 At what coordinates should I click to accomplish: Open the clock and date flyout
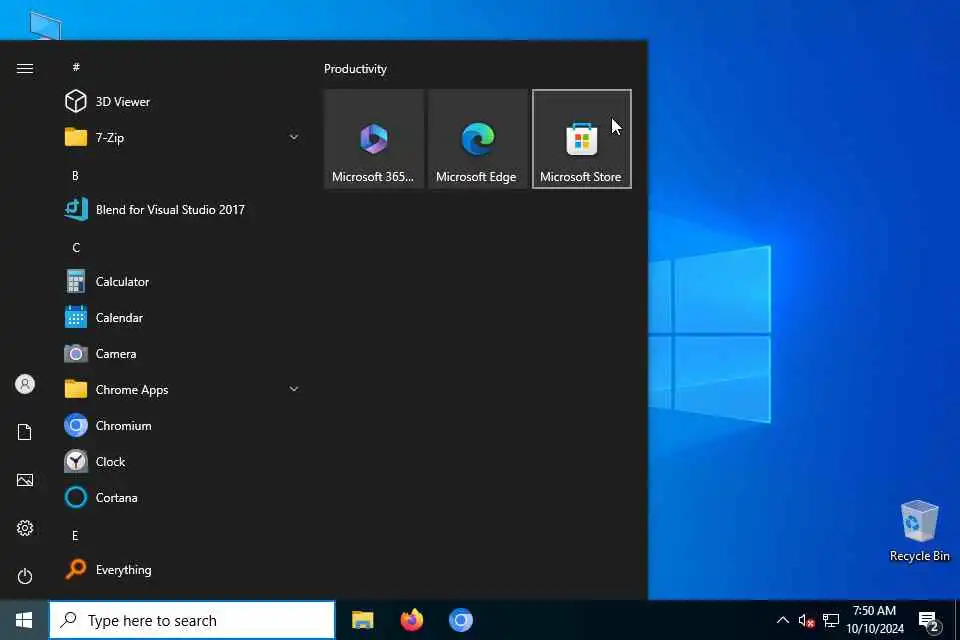coord(875,620)
